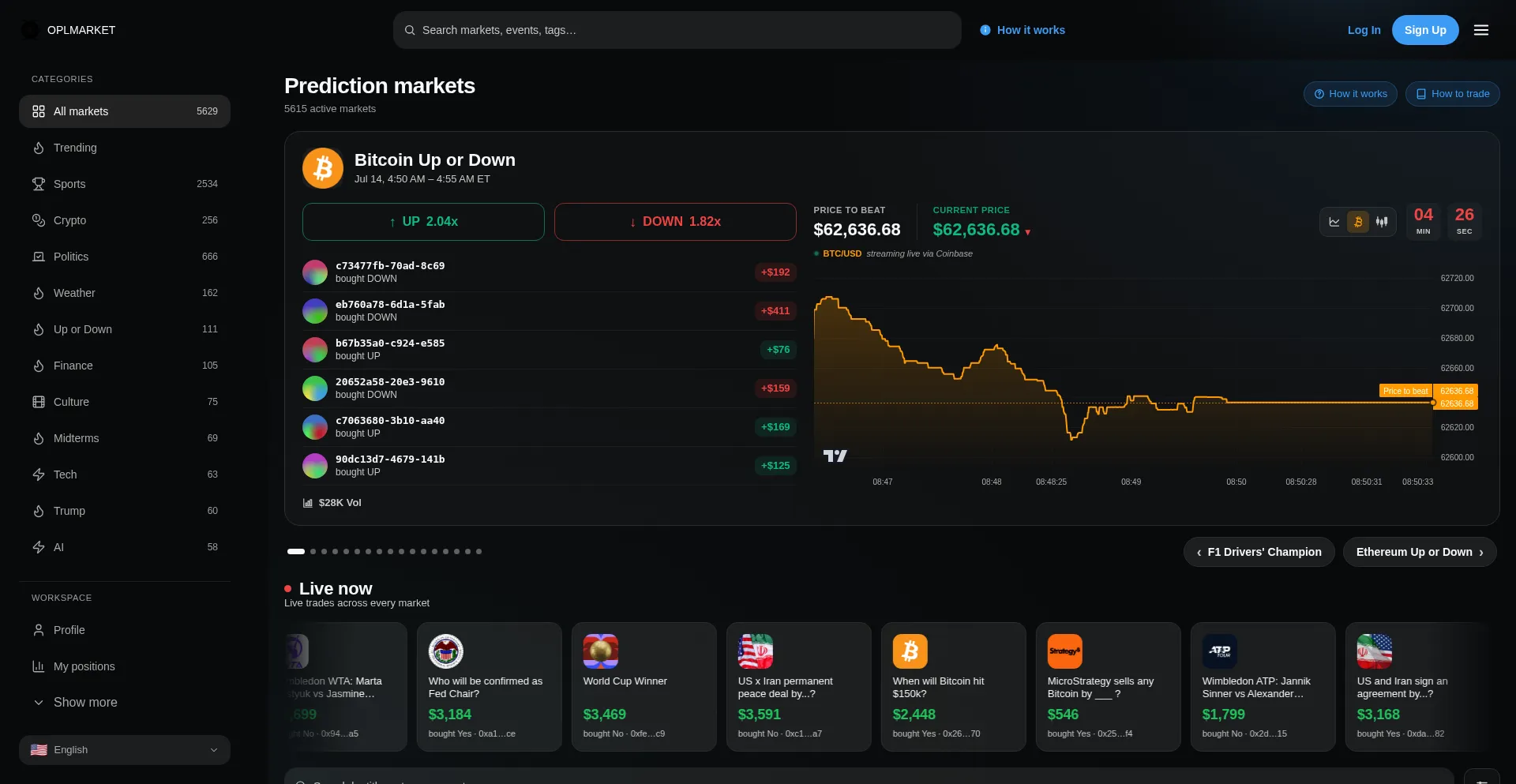Click the TradingView logo on chart
This screenshot has height=784, width=1516.
coord(835,456)
